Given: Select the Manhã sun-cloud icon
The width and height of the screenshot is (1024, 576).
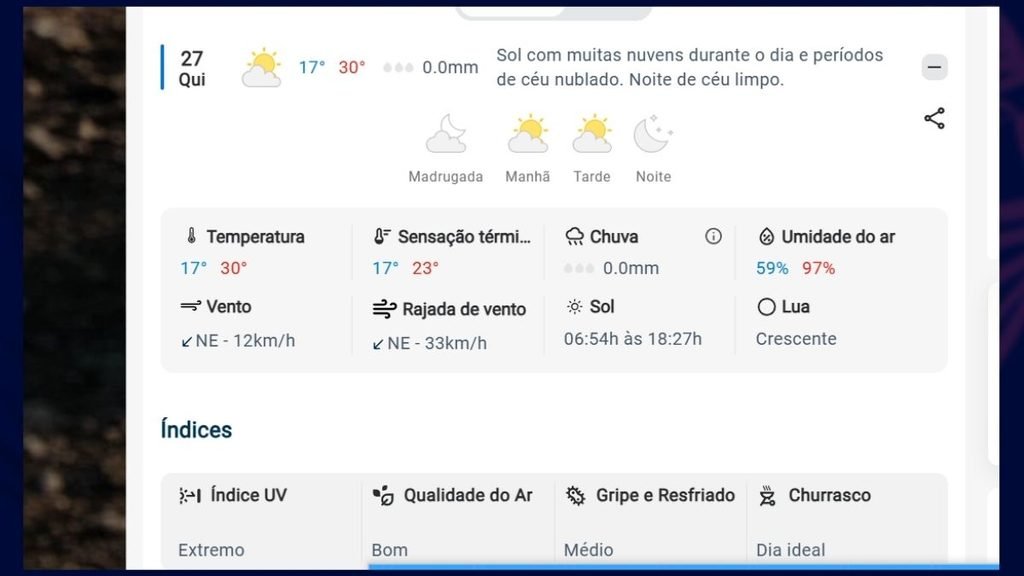Looking at the screenshot, I should (528, 134).
